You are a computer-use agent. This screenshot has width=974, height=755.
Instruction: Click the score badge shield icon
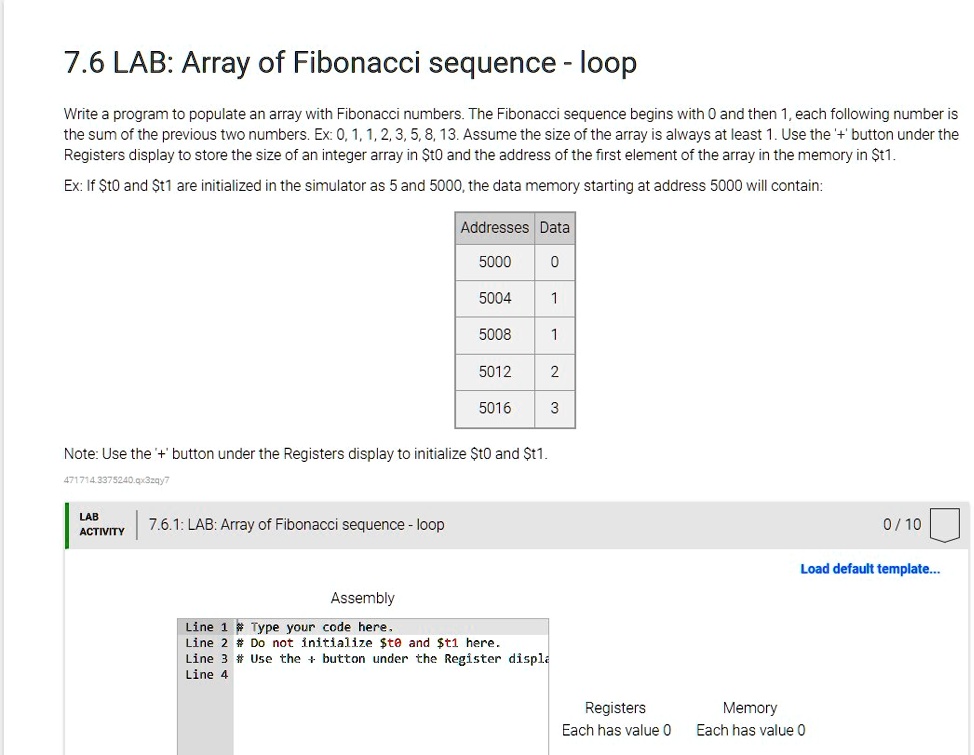944,525
